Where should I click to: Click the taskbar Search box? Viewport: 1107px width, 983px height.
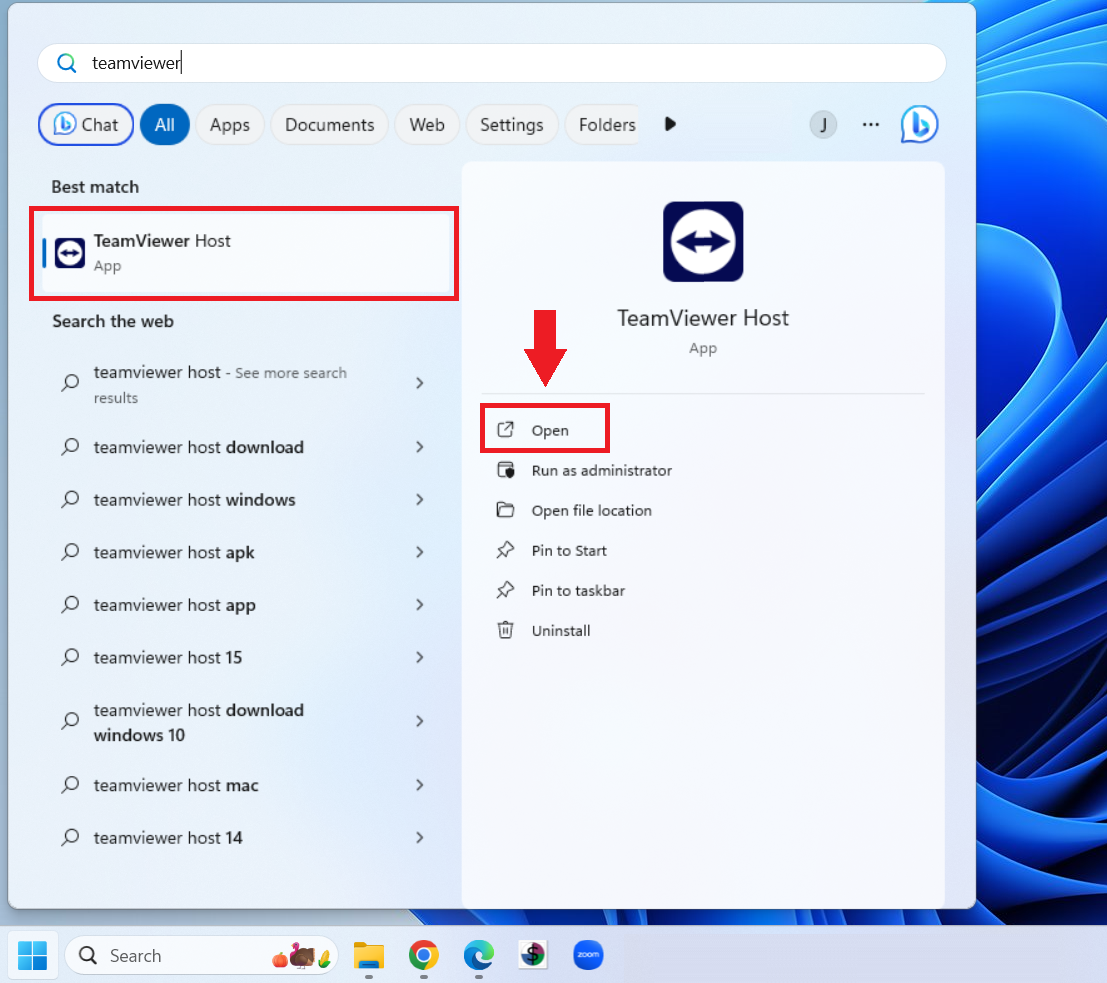point(201,955)
